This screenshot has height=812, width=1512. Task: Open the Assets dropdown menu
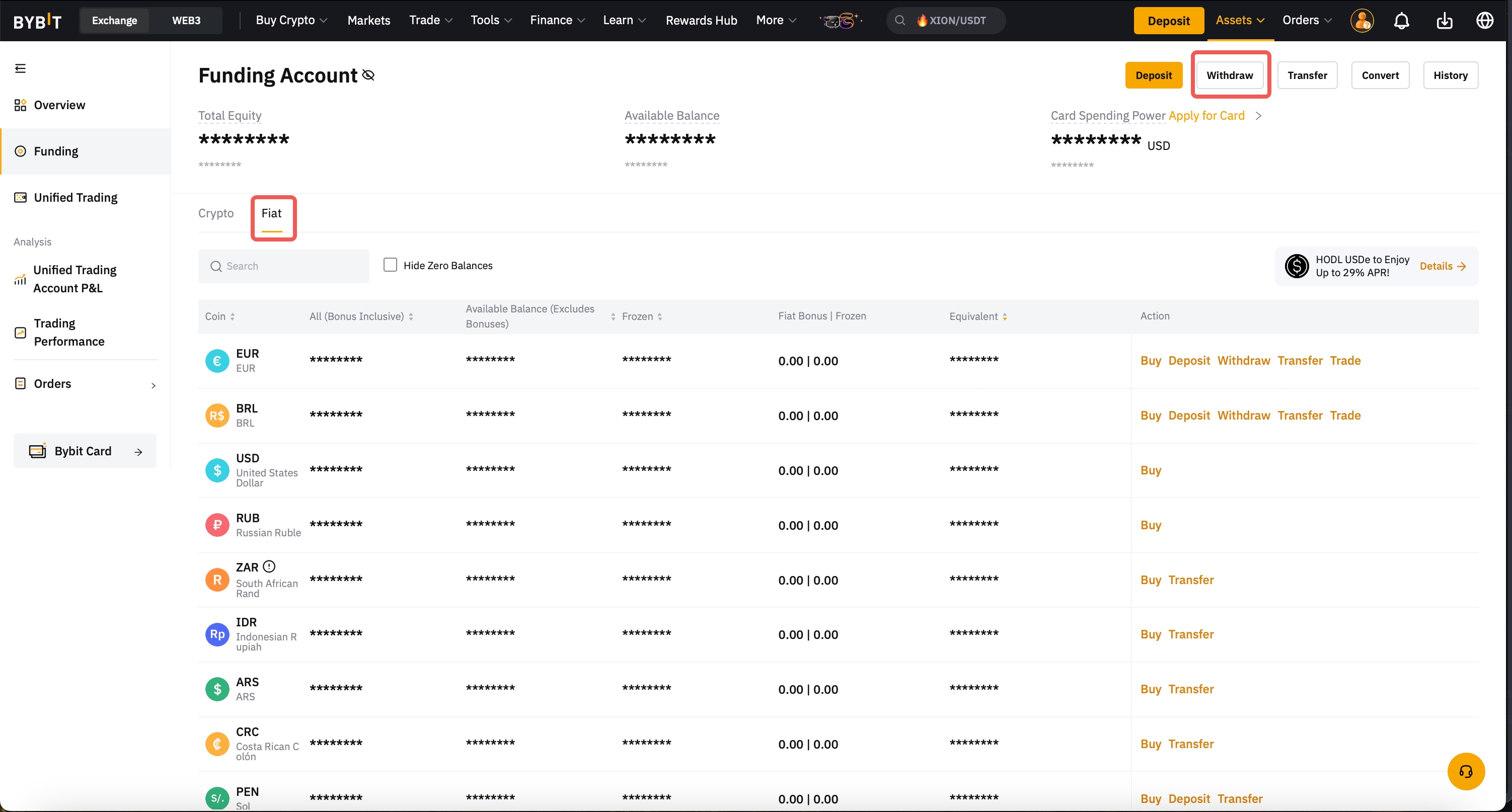click(x=1239, y=21)
